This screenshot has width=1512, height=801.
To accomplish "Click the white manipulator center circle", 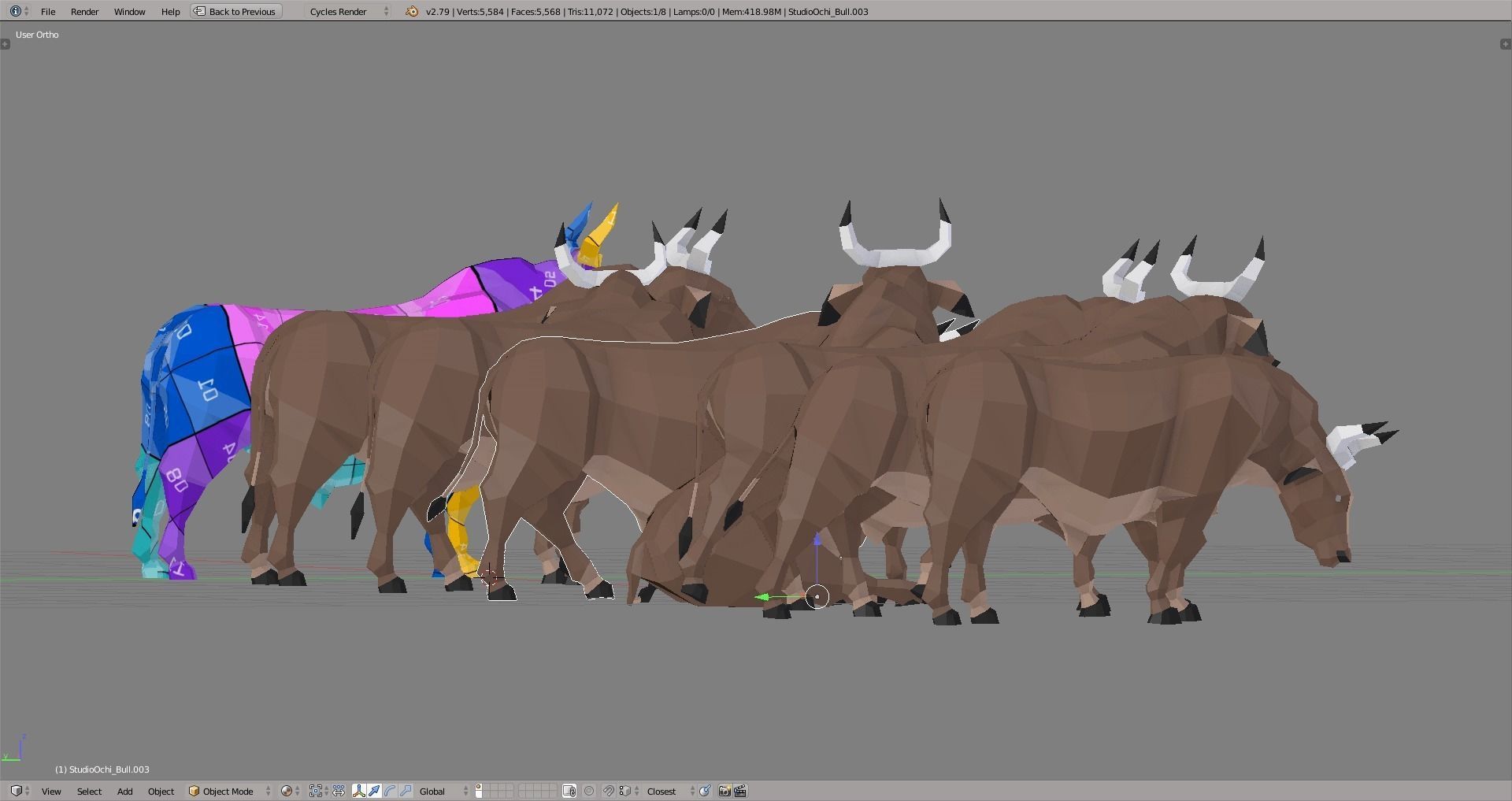I will tap(817, 597).
